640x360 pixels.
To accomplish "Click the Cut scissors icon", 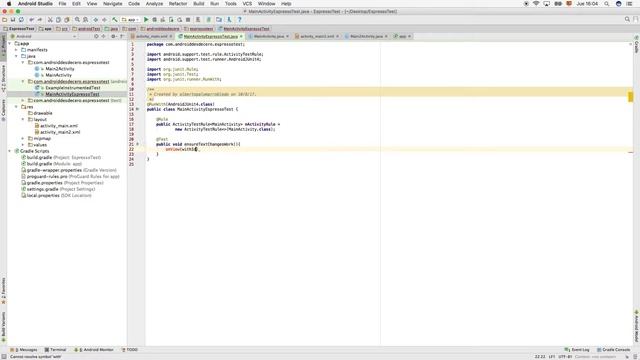I will pos(50,20).
